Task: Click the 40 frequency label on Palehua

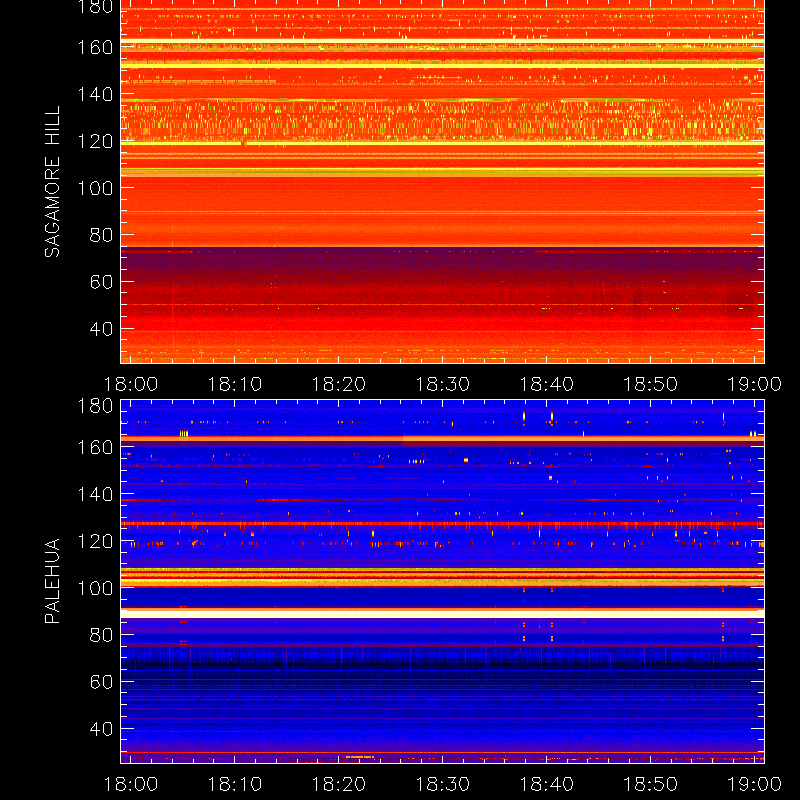Action: [x=102, y=729]
